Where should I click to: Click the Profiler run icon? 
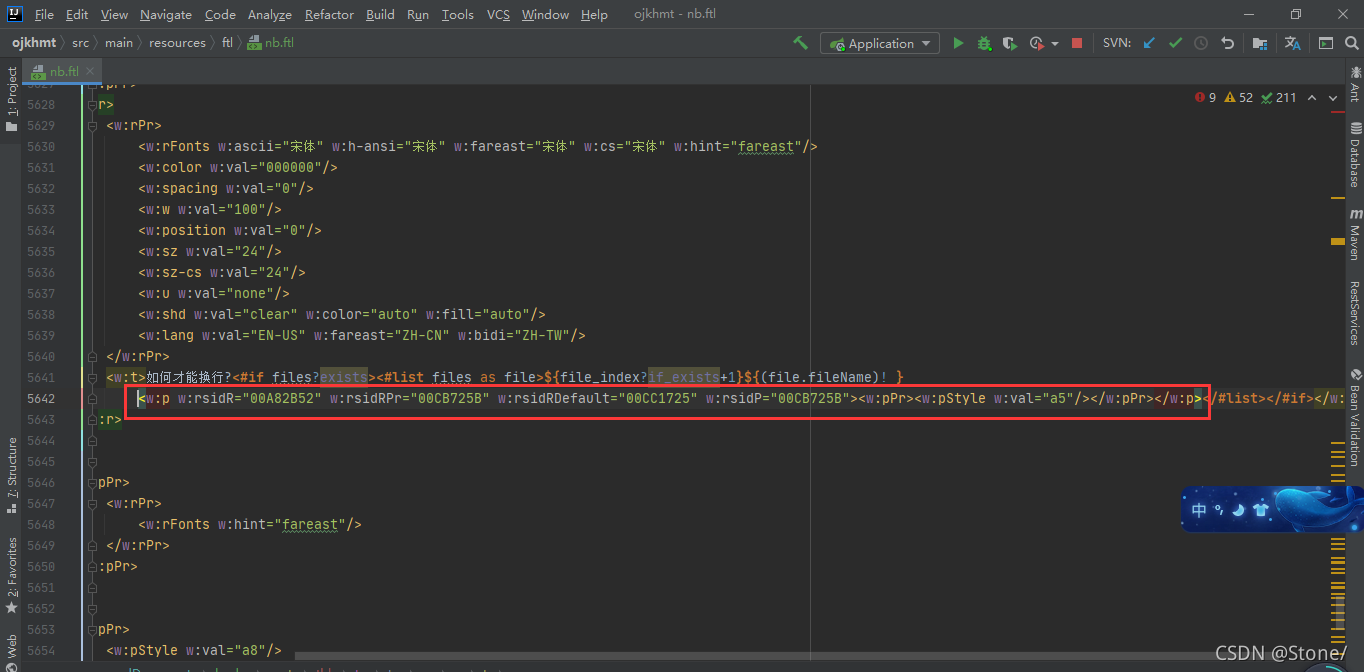click(1036, 43)
